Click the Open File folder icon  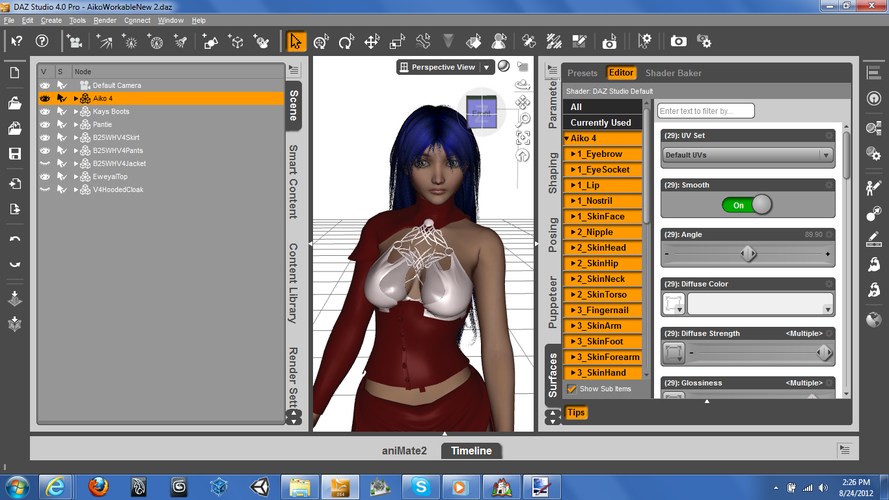[x=15, y=103]
